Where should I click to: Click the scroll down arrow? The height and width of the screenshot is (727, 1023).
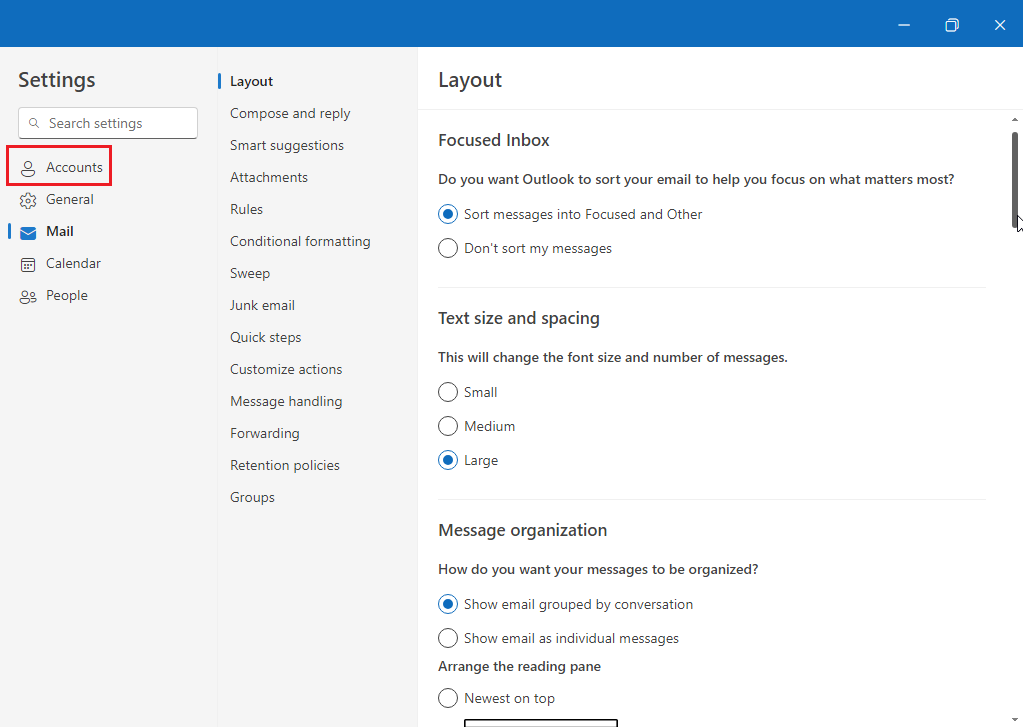tap(1015, 719)
